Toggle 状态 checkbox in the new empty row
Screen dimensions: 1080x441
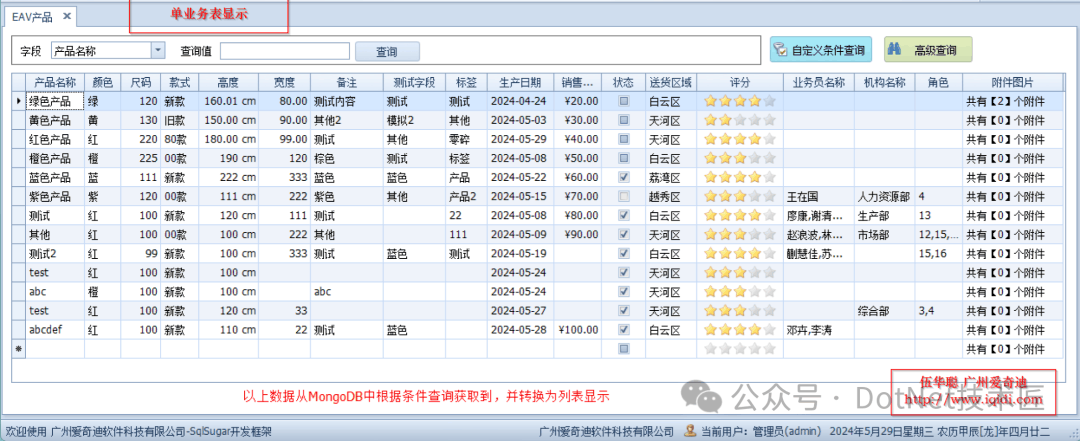(x=624, y=349)
